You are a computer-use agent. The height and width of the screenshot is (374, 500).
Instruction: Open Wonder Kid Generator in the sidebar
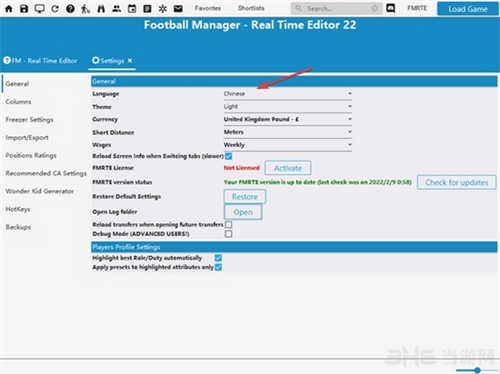(39, 191)
